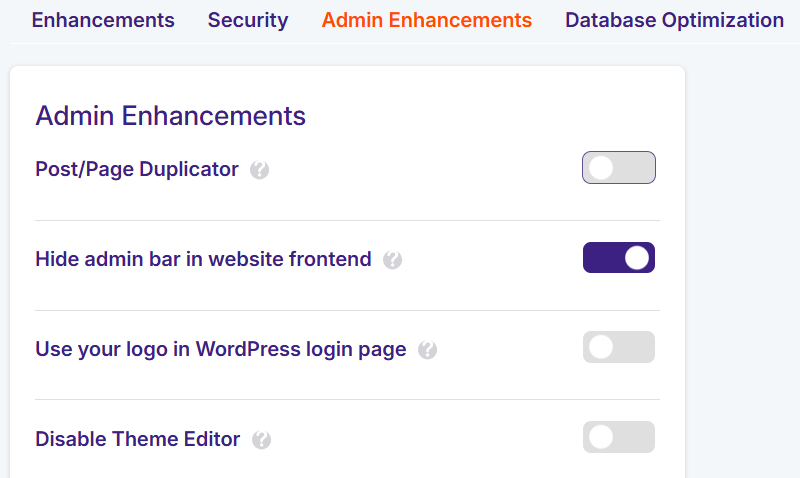Image resolution: width=800 pixels, height=478 pixels.
Task: View help for WordPress login logo
Action: click(x=428, y=350)
